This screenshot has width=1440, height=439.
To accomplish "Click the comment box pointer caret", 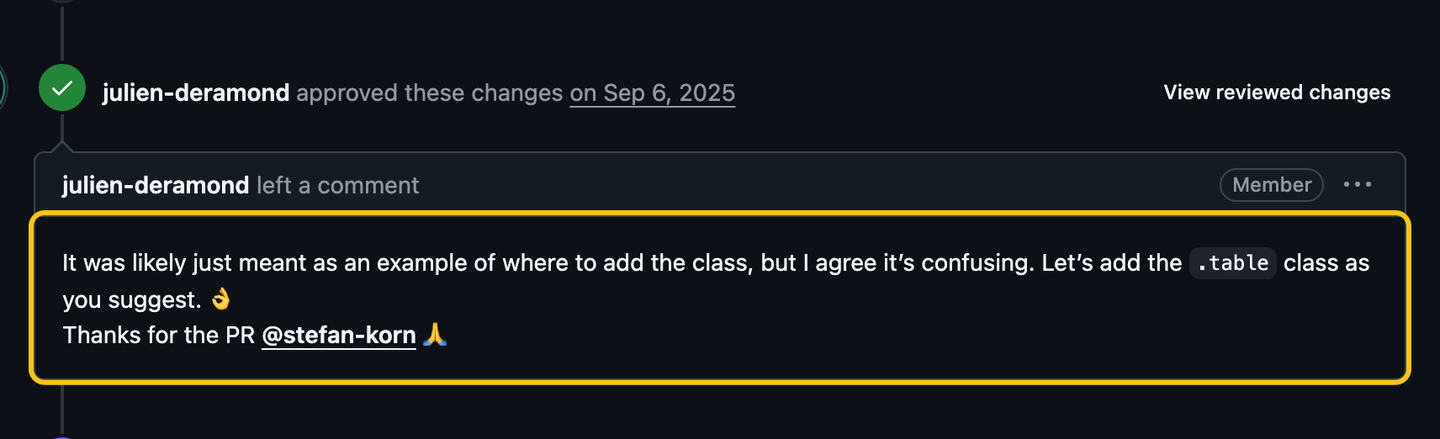I will [x=62, y=146].
